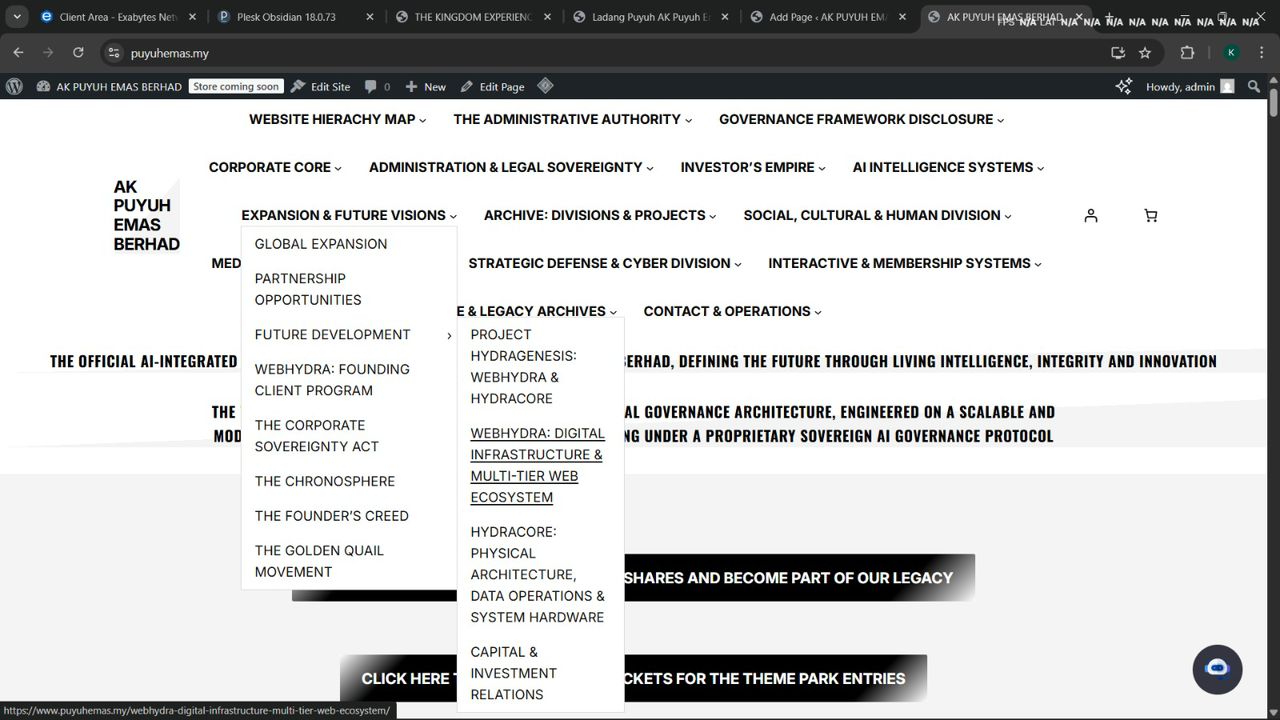Open Contact & Operations dropdown menu
Screen dimensions: 1280x720
732,311
